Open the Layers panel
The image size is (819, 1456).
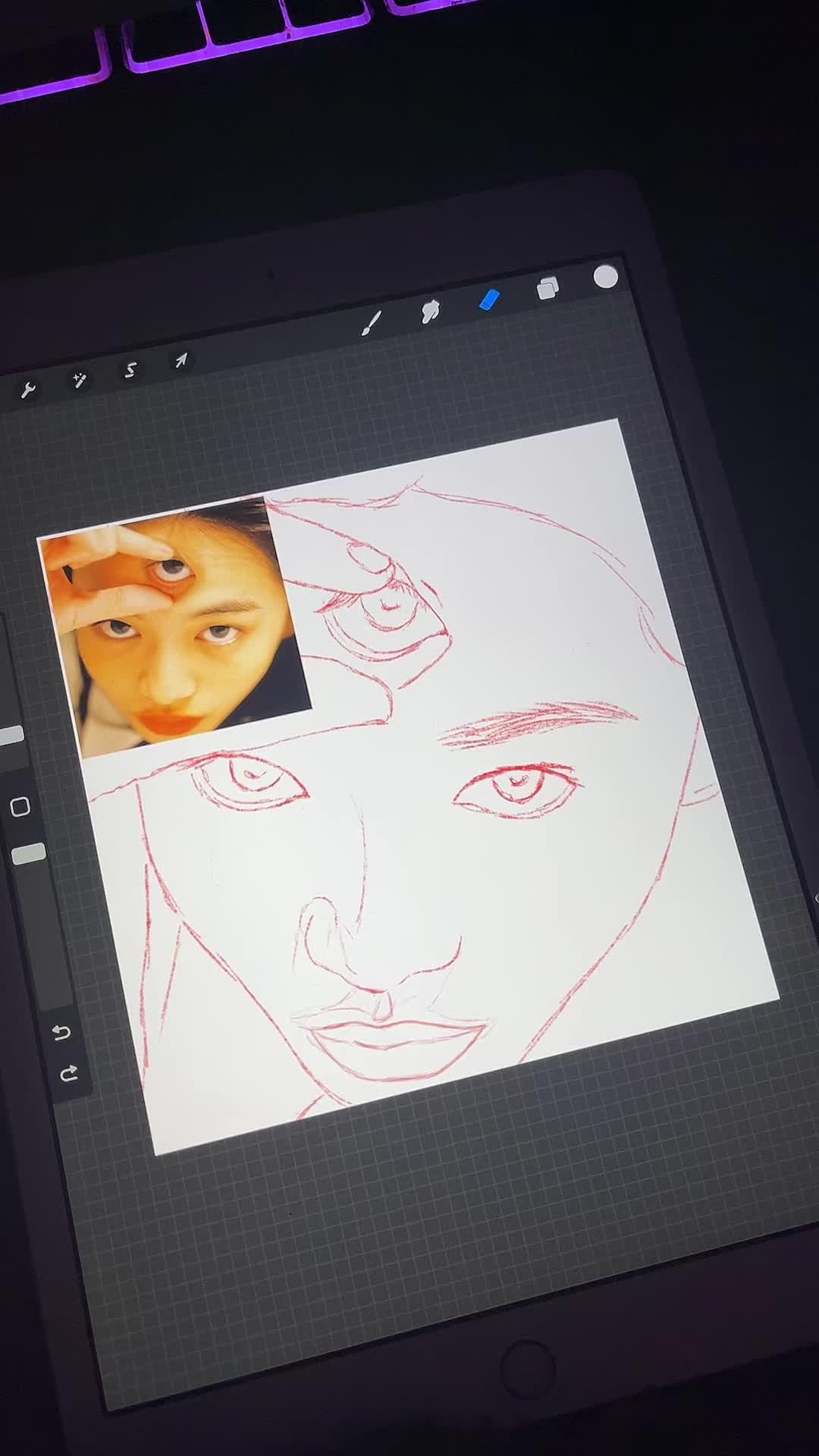[x=548, y=289]
